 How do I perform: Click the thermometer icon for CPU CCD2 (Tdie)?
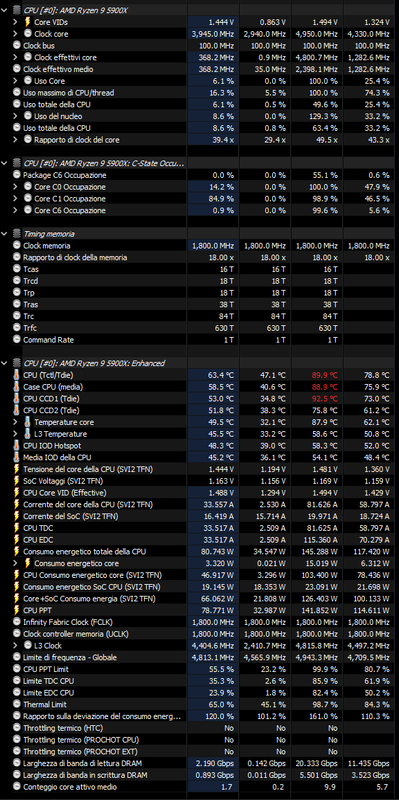(x=17, y=410)
